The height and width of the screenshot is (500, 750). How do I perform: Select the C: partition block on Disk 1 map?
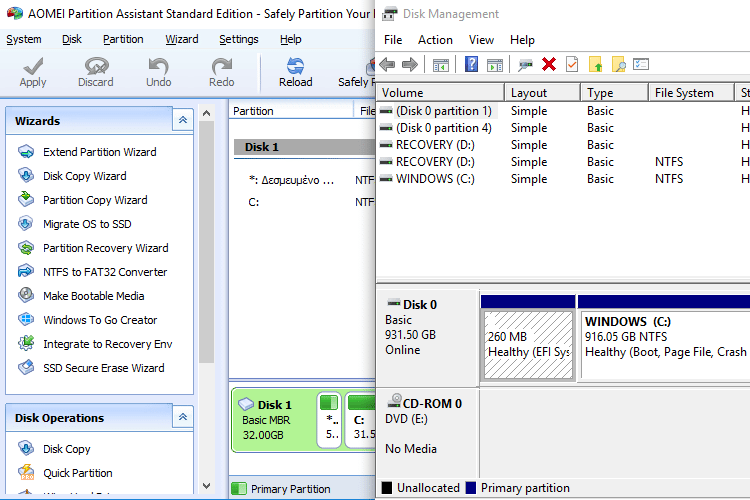[x=362, y=420]
